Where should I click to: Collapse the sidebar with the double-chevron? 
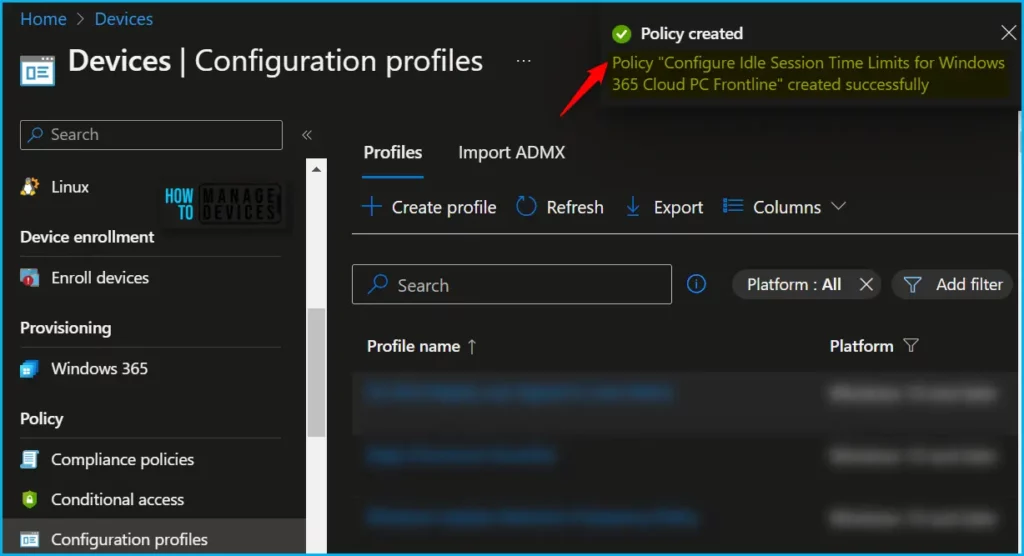tap(306, 135)
